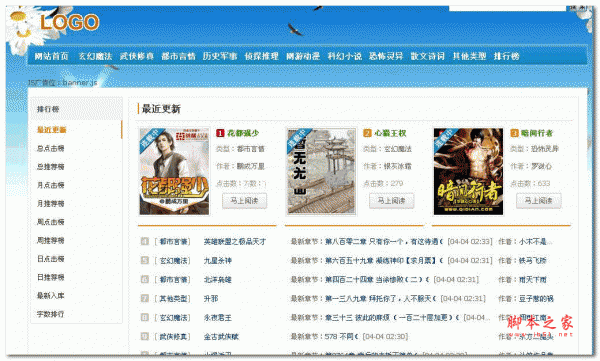Image resolution: width=600 pixels, height=361 pixels.
Task: Click the 暗间行者 book cover
Action: pyautogui.click(x=468, y=171)
